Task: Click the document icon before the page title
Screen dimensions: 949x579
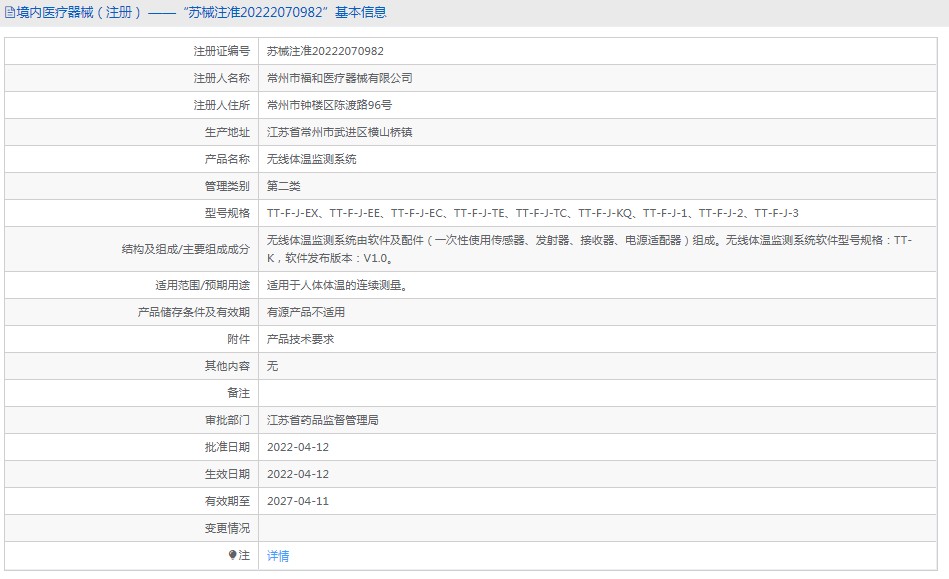Action: coord(10,12)
